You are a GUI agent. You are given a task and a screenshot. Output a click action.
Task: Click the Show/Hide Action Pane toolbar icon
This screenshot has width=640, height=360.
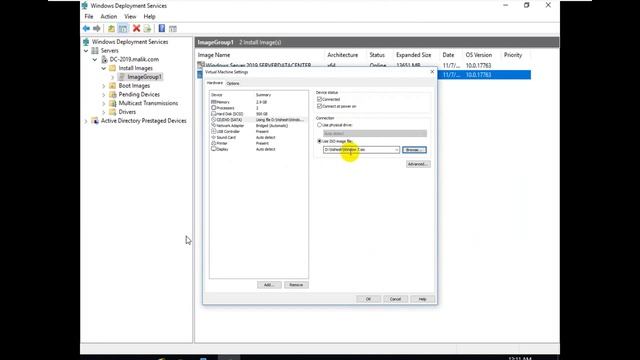[173, 29]
